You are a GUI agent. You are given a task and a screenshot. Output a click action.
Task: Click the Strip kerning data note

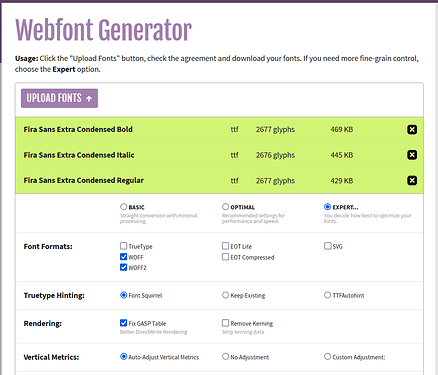tap(243, 332)
